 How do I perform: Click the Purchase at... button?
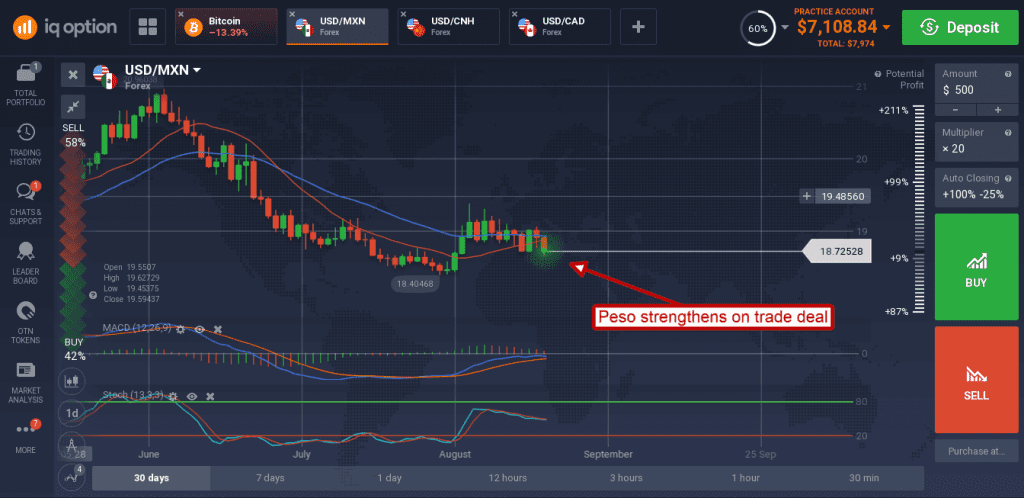coord(976,450)
